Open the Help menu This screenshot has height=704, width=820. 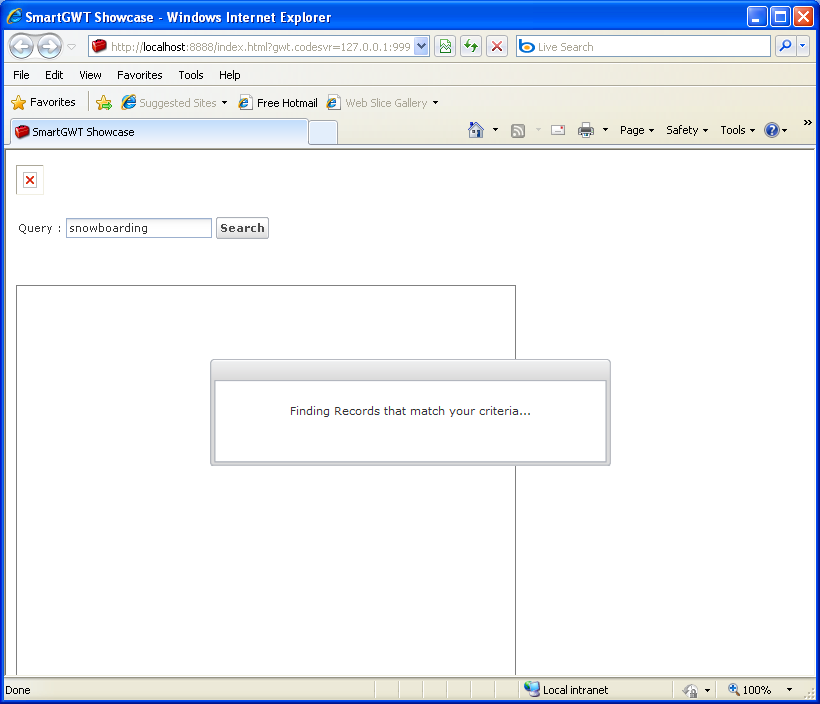(230, 75)
